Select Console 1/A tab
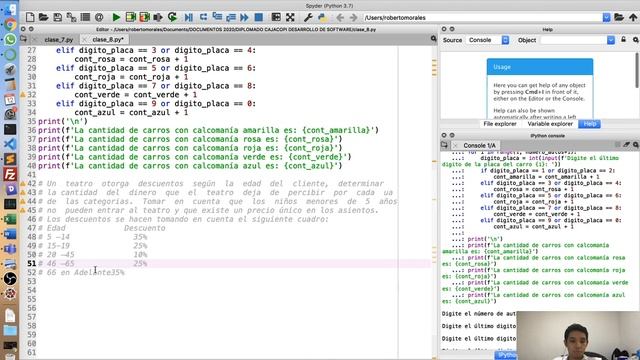The height and width of the screenshot is (360, 640). (x=479, y=145)
